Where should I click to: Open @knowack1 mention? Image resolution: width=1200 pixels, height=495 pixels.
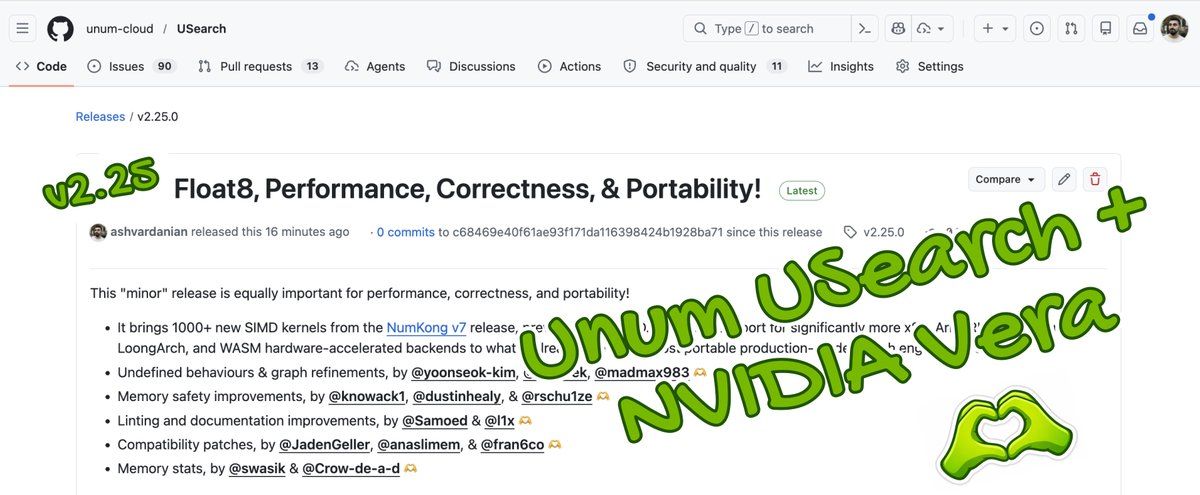369,397
